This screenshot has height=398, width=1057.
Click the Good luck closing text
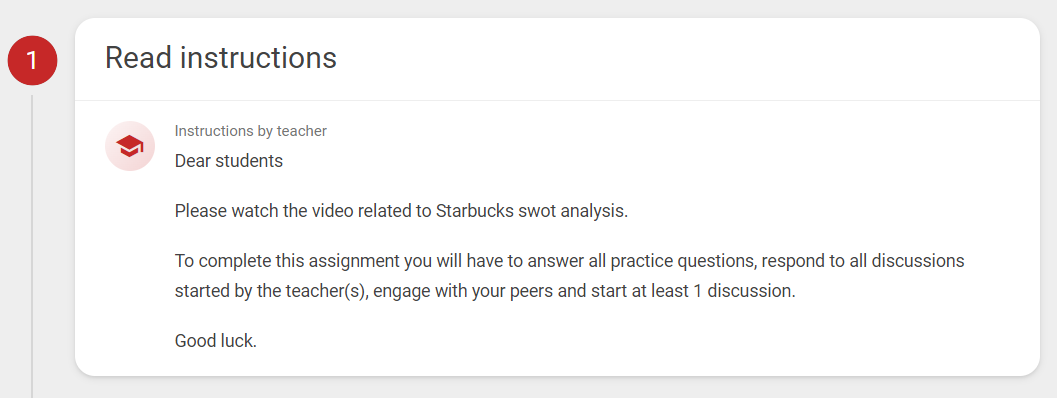(216, 341)
